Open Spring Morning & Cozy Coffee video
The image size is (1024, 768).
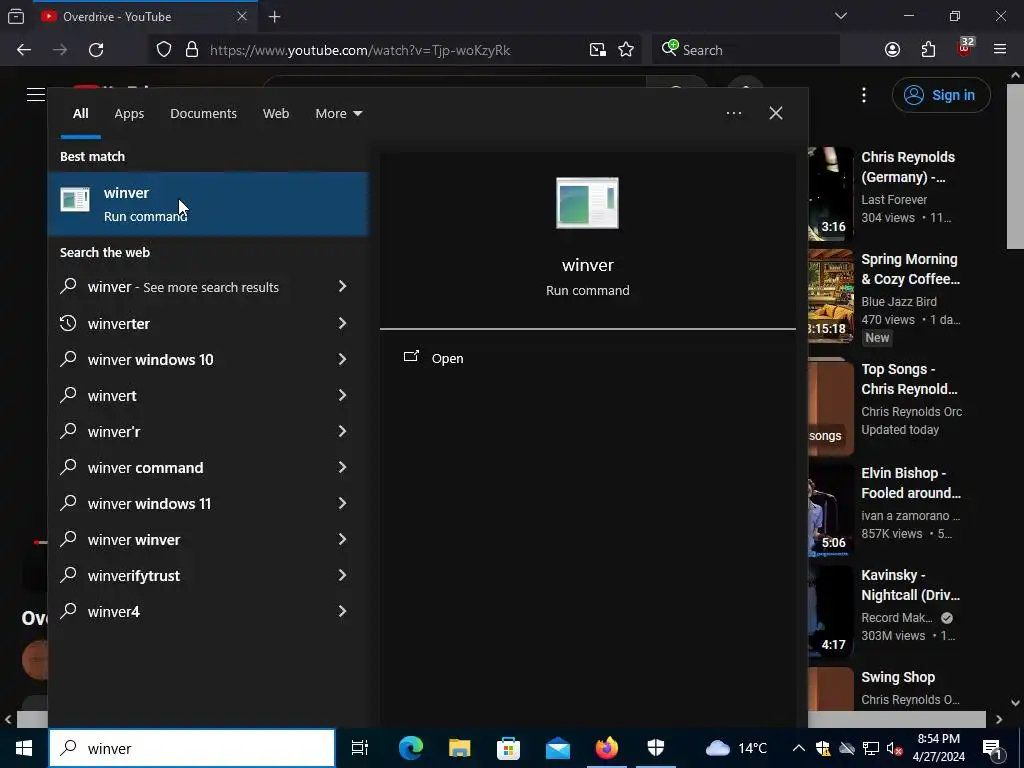(x=910, y=269)
